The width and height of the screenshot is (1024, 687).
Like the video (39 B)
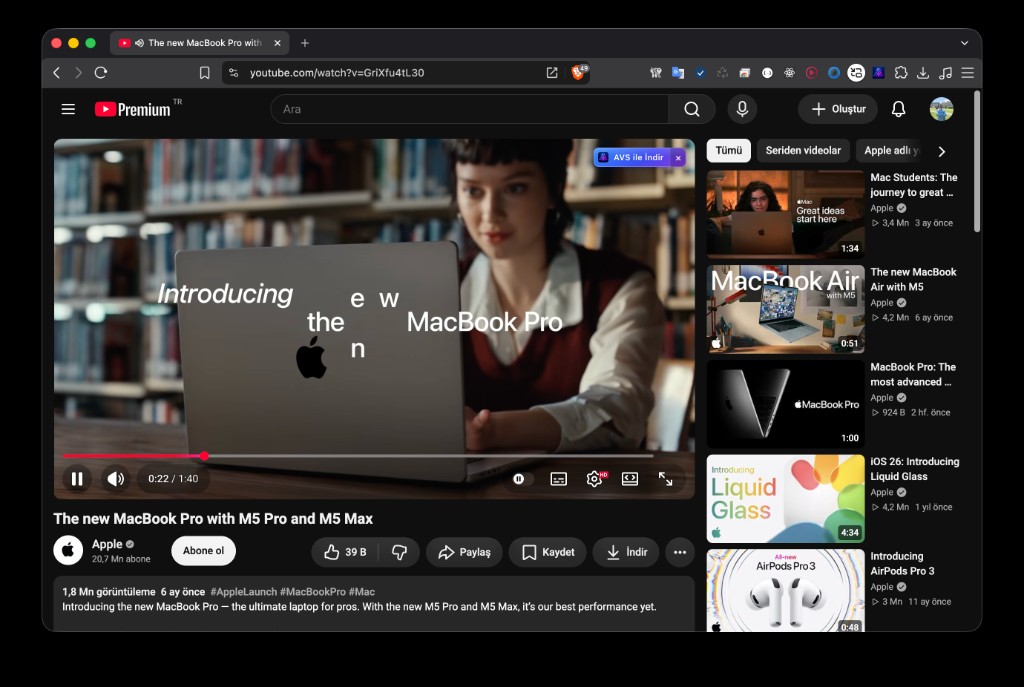[345, 552]
